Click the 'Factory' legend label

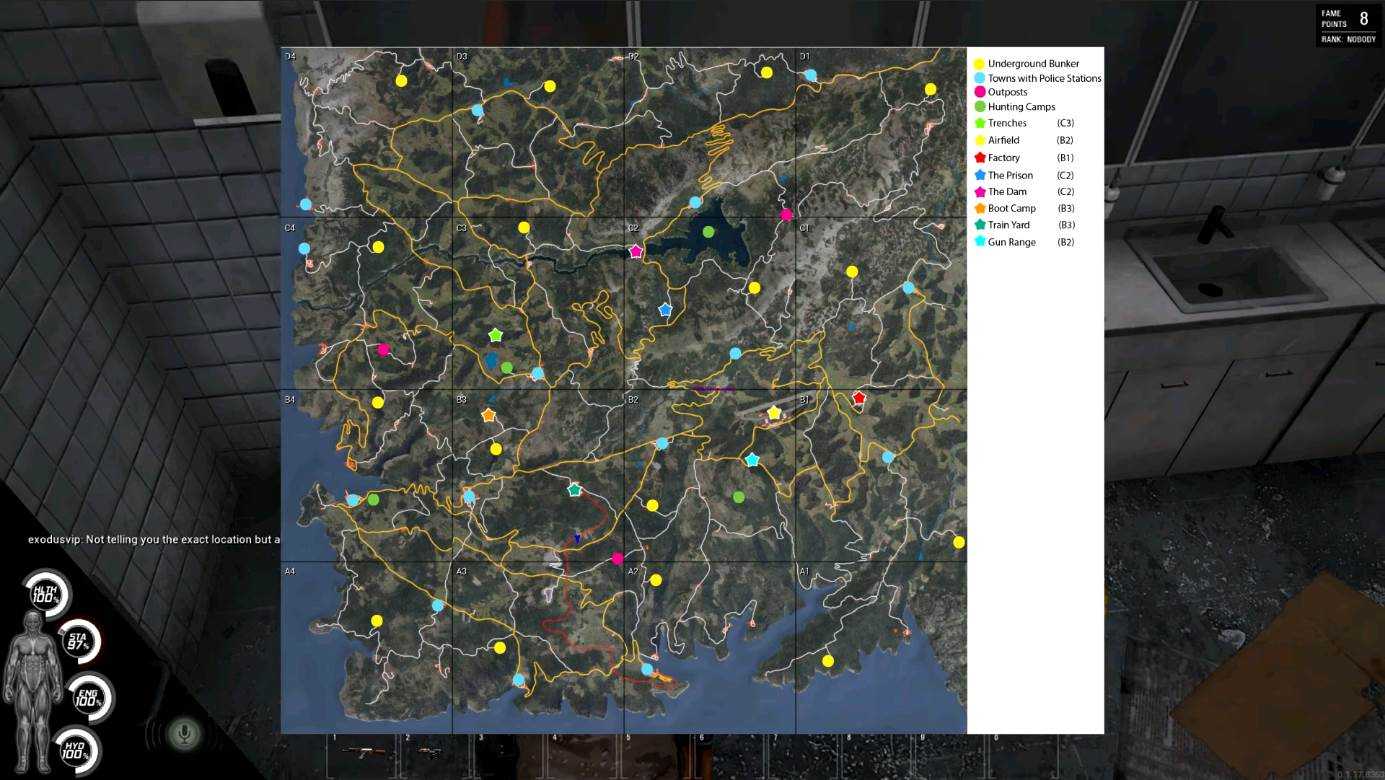pyautogui.click(x=1004, y=158)
